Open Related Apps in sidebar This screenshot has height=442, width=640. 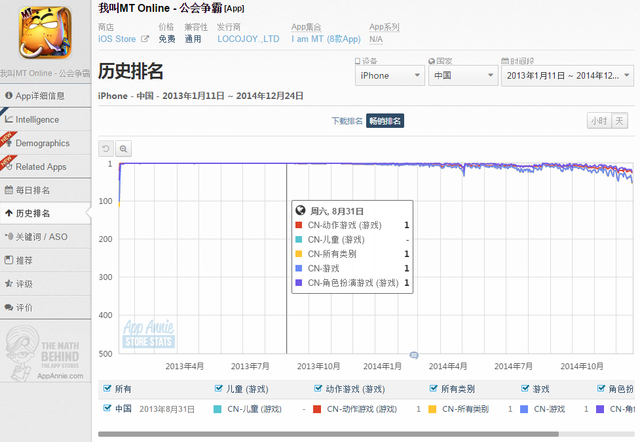[x=45, y=167]
